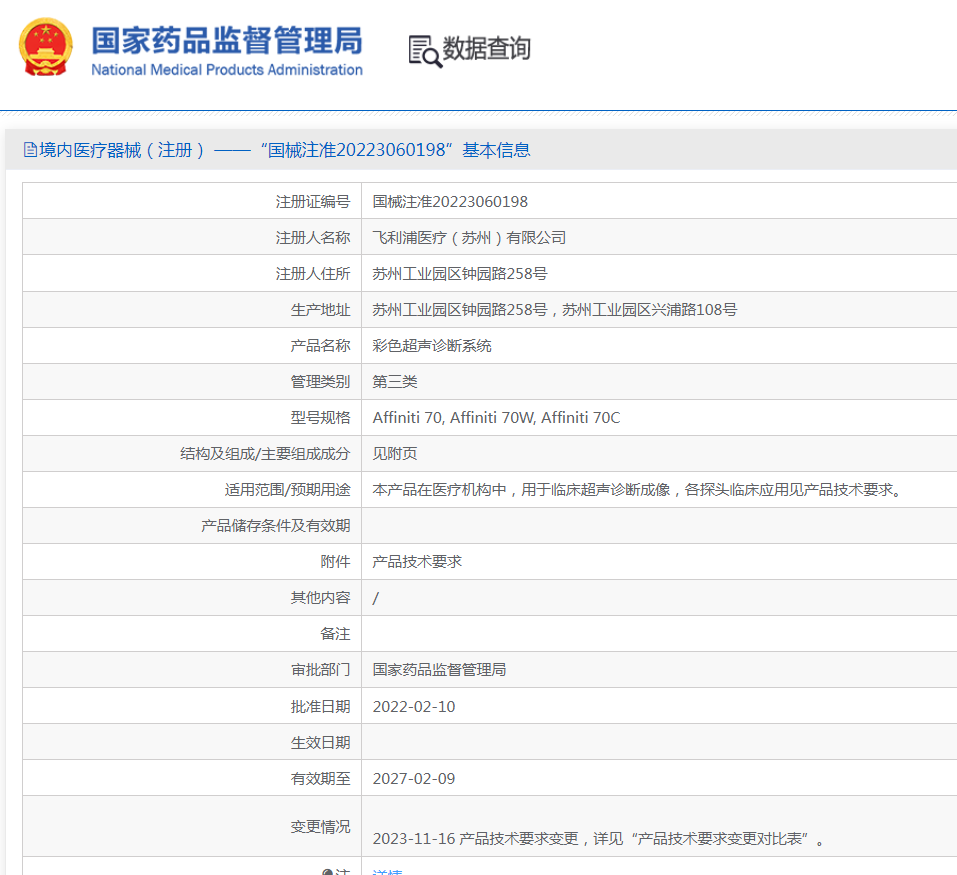Select the 本产品在医疗机构中 usage description
Screen dimensions: 957x875
point(637,490)
